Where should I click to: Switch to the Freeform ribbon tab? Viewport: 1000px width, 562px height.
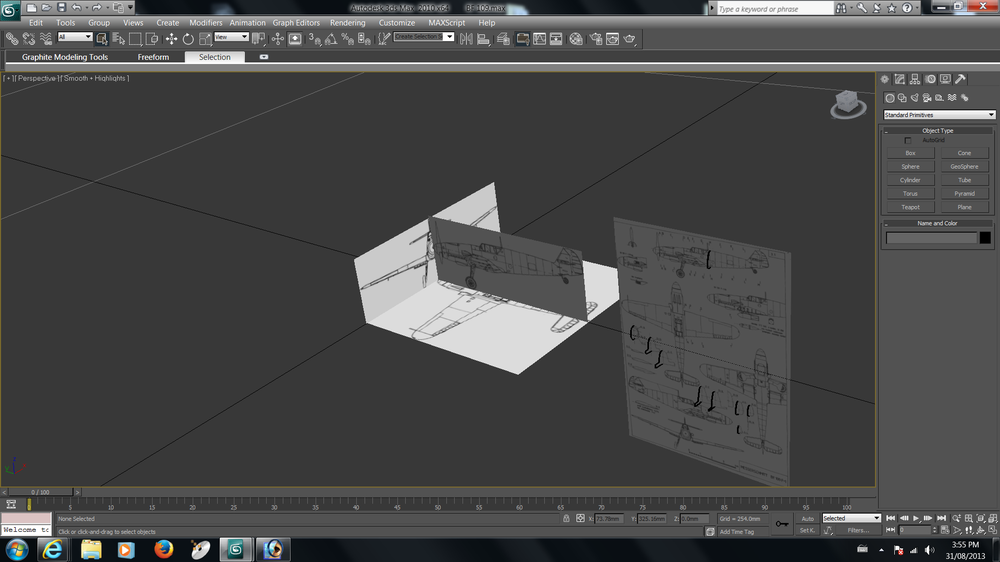pyautogui.click(x=153, y=57)
